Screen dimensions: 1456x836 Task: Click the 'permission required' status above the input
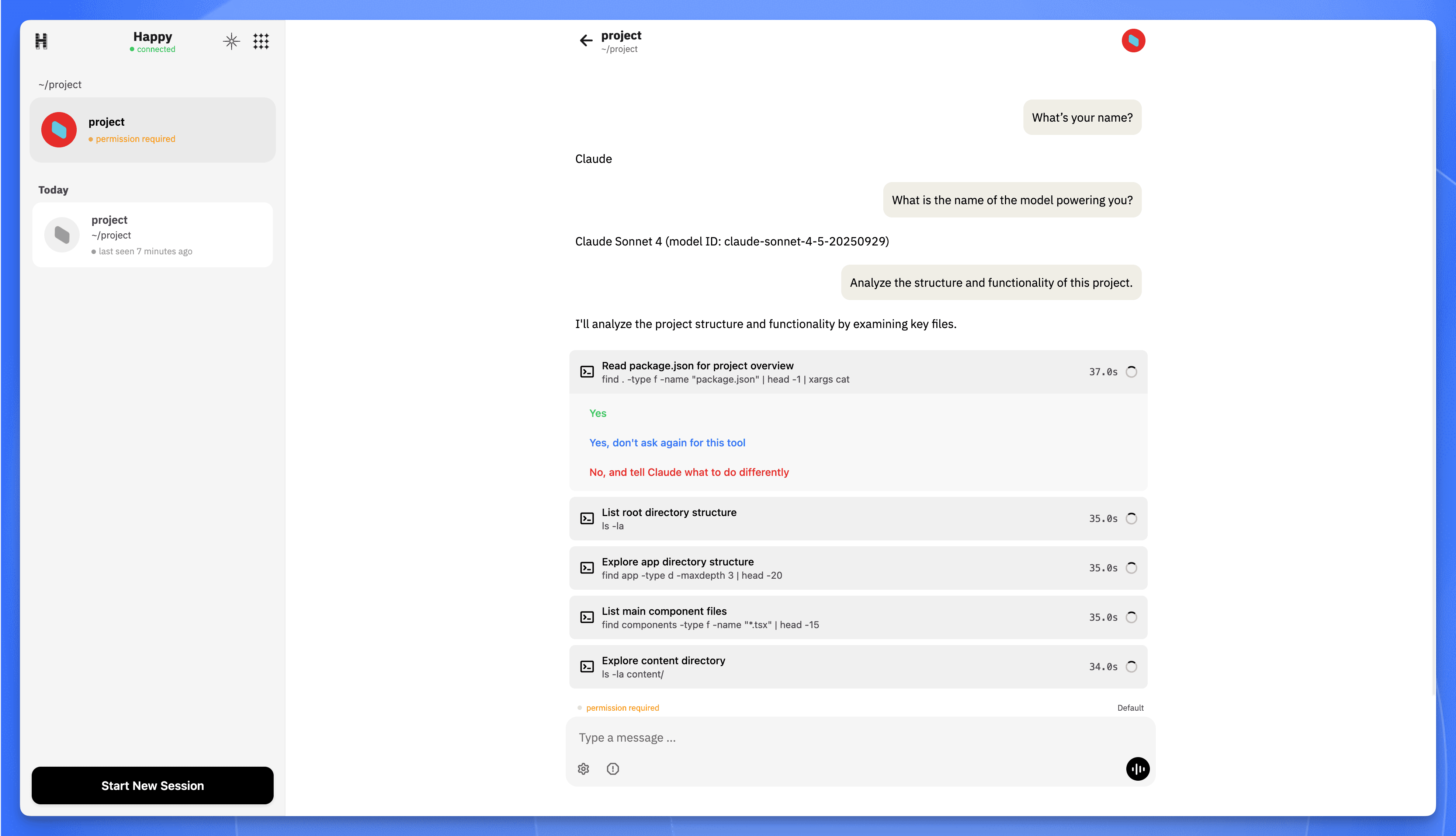pos(623,707)
